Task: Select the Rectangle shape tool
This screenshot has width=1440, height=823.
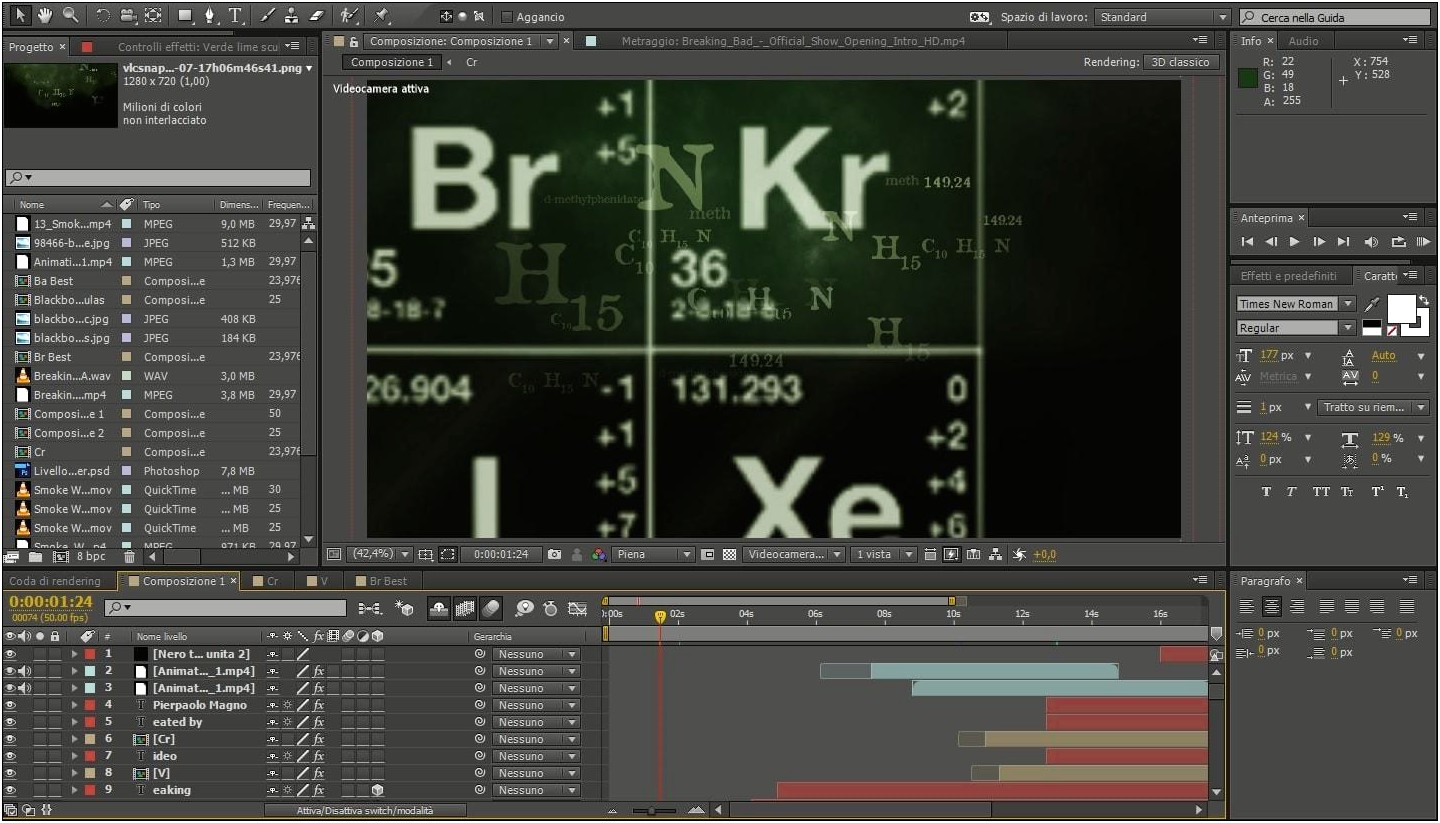Action: [x=186, y=16]
